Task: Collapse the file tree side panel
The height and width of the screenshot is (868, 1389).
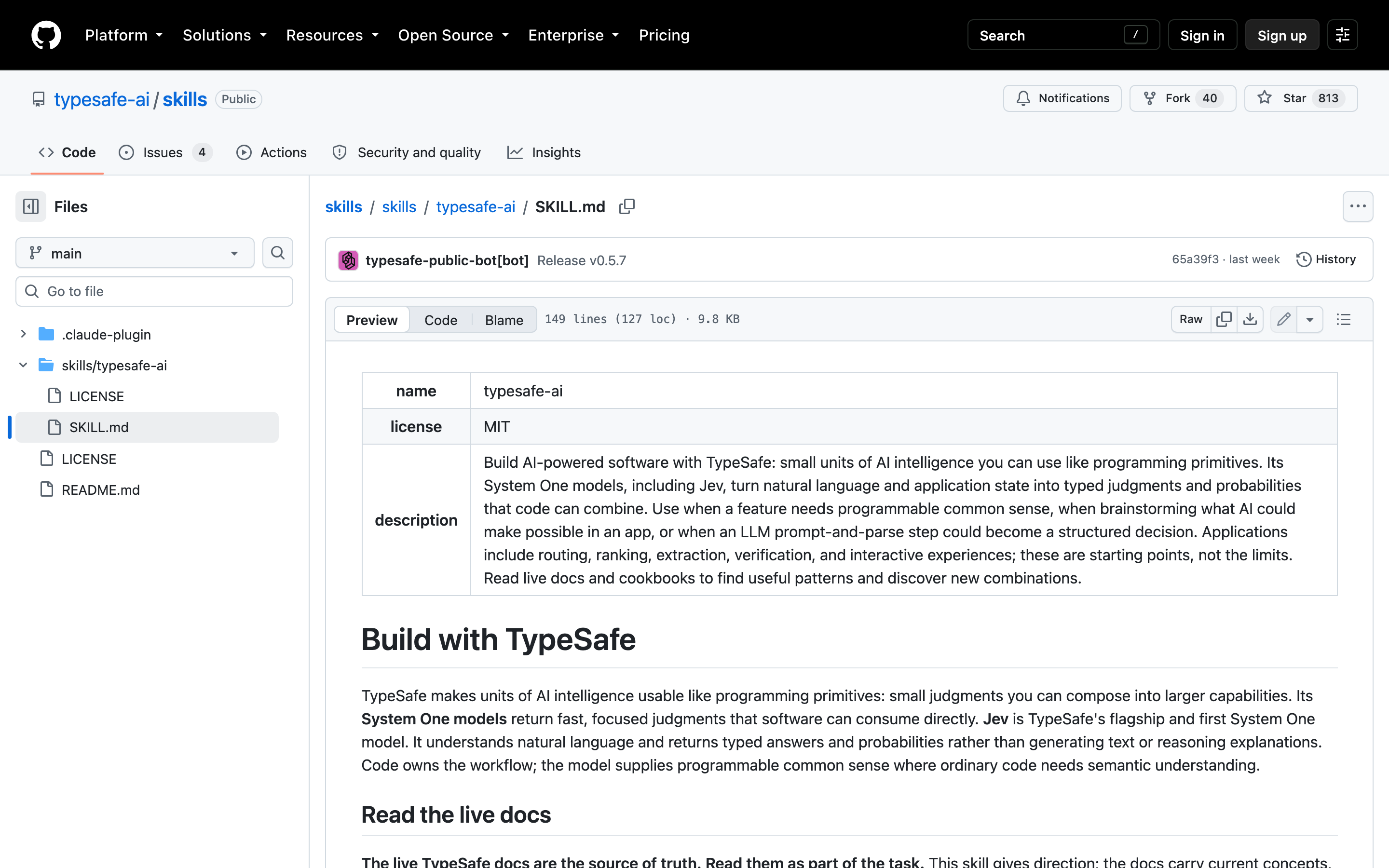Action: click(30, 207)
